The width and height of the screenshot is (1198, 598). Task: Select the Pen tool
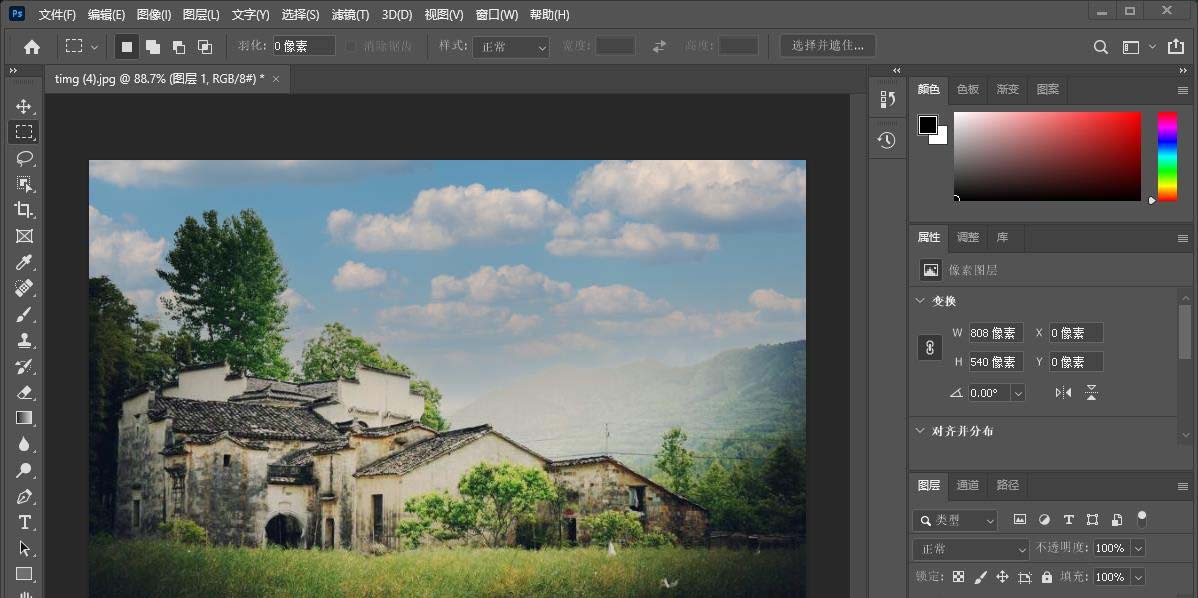24,496
